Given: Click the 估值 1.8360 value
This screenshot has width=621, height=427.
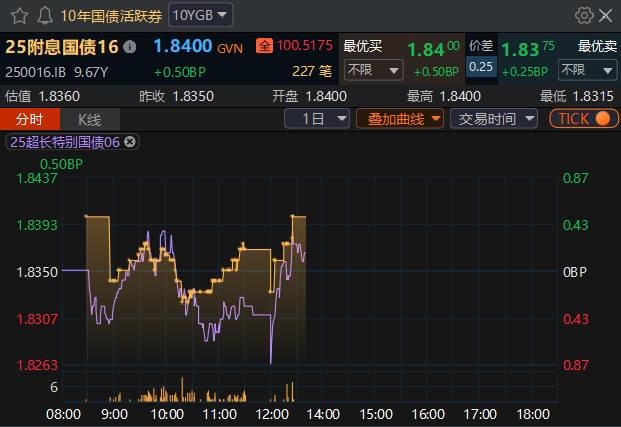Looking at the screenshot, I should click(x=42, y=96).
